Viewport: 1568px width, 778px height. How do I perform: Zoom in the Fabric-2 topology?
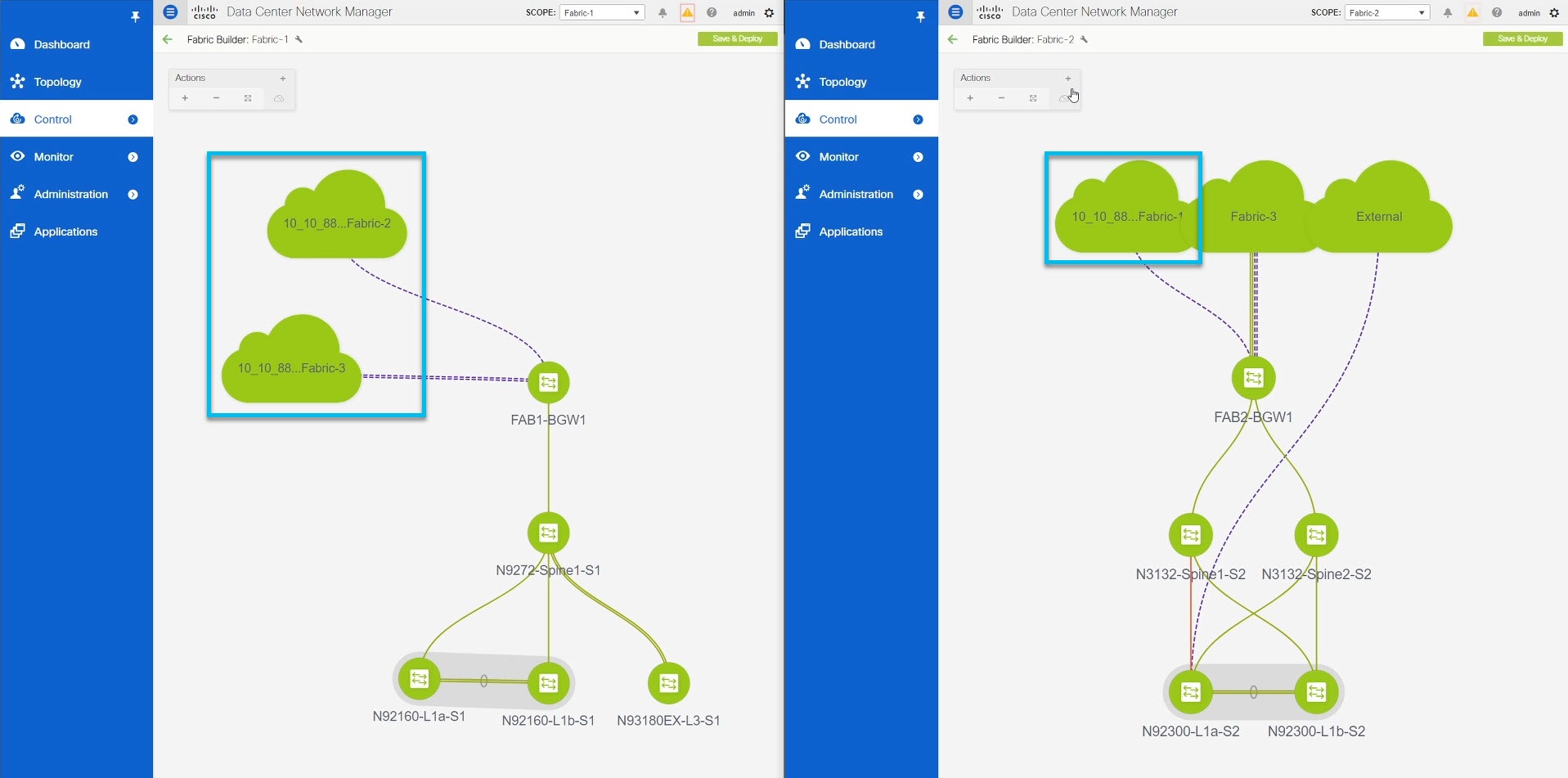click(x=970, y=98)
